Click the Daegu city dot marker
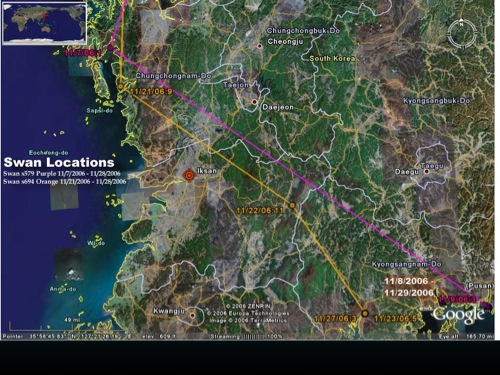The image size is (500, 375). pos(426,172)
